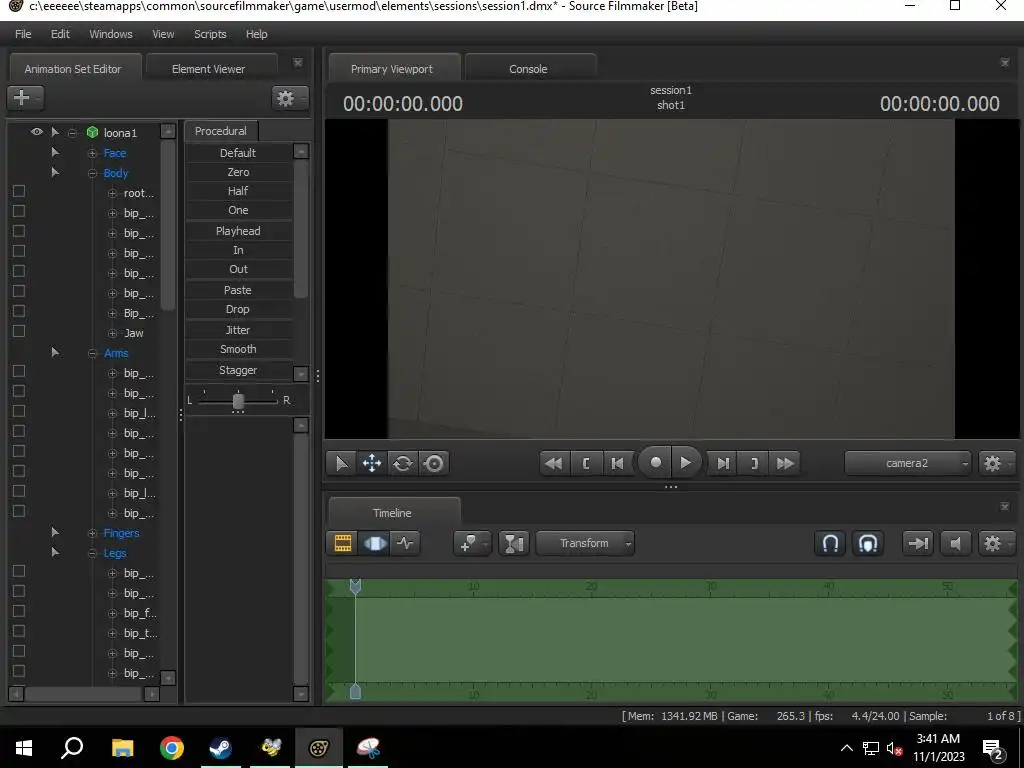
Task: Open the Scripts menu
Action: click(x=210, y=34)
